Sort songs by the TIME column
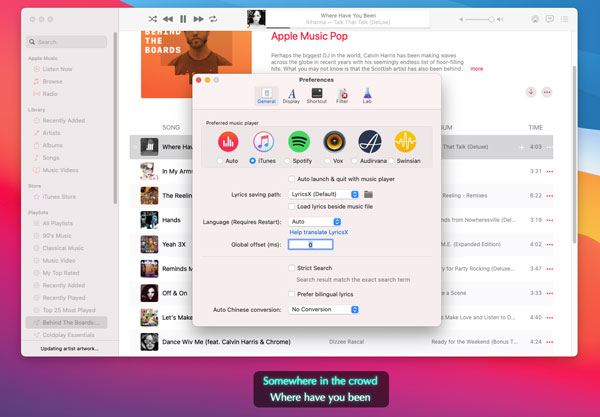This screenshot has height=417, width=600. point(535,127)
